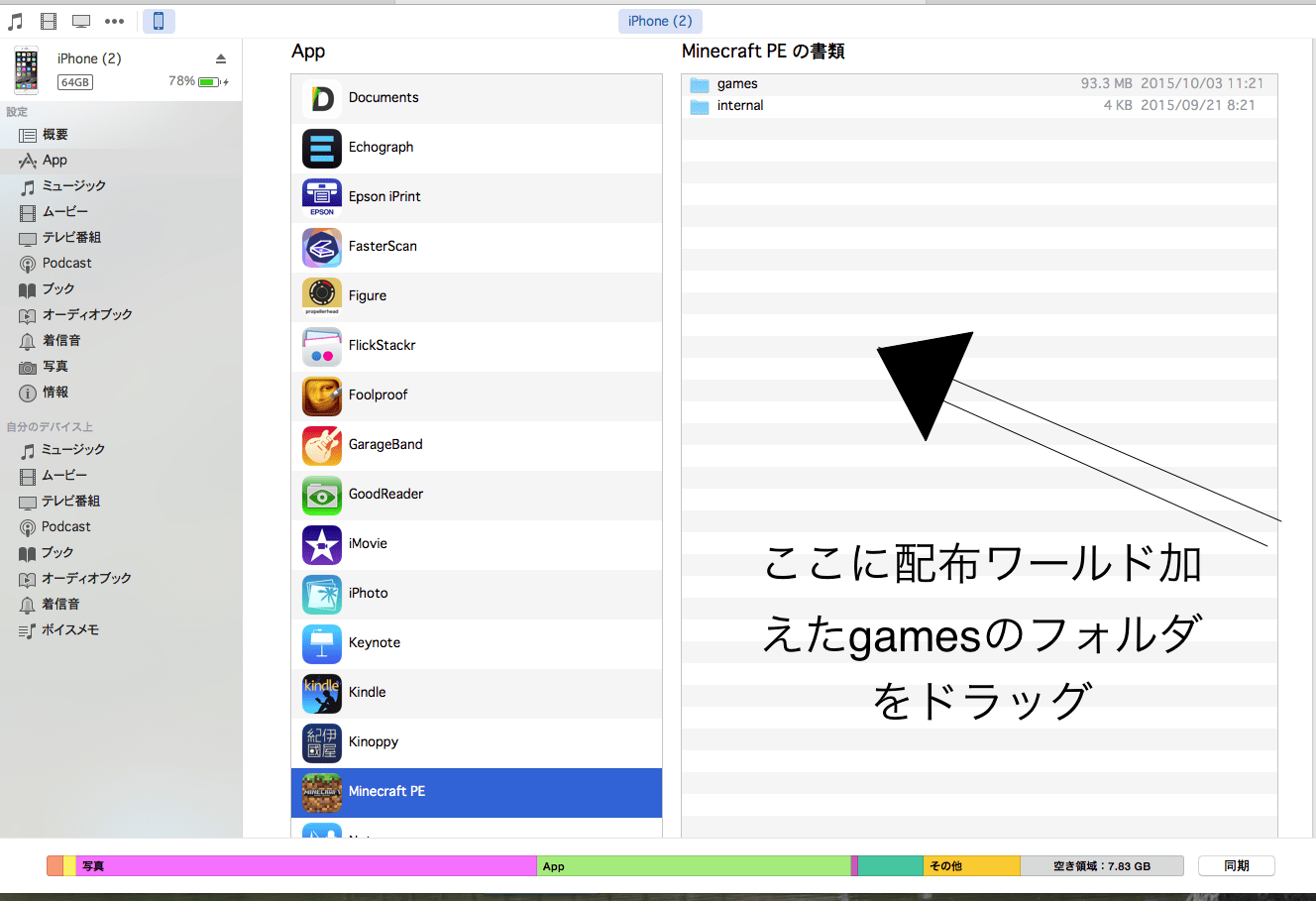Select the iMovie app icon

pyautogui.click(x=322, y=544)
